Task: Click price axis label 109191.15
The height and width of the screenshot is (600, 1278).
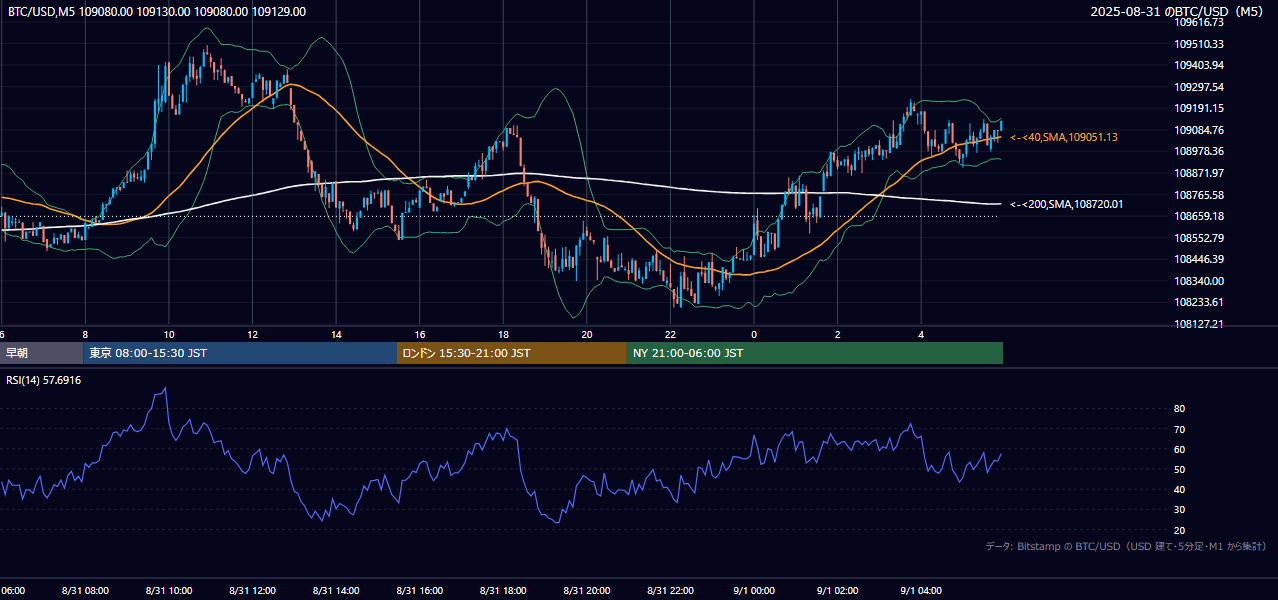Action: 1200,108
